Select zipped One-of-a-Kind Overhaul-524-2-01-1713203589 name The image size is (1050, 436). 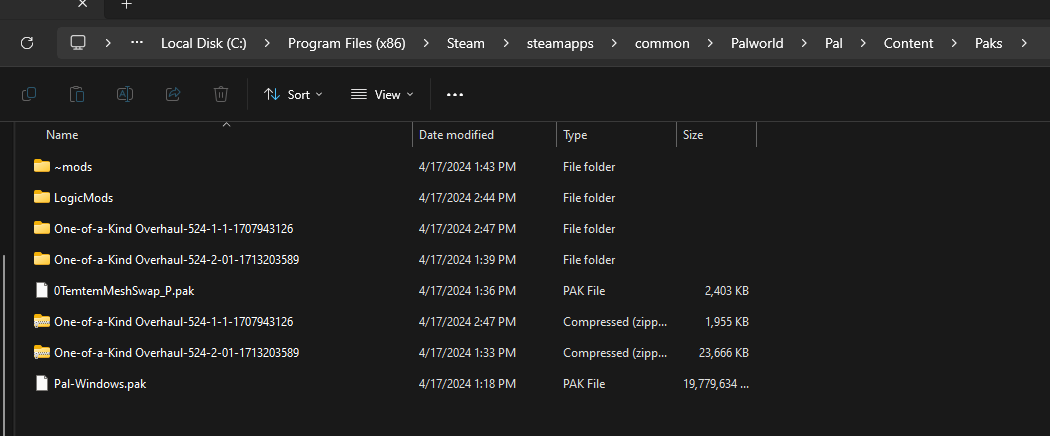point(176,352)
